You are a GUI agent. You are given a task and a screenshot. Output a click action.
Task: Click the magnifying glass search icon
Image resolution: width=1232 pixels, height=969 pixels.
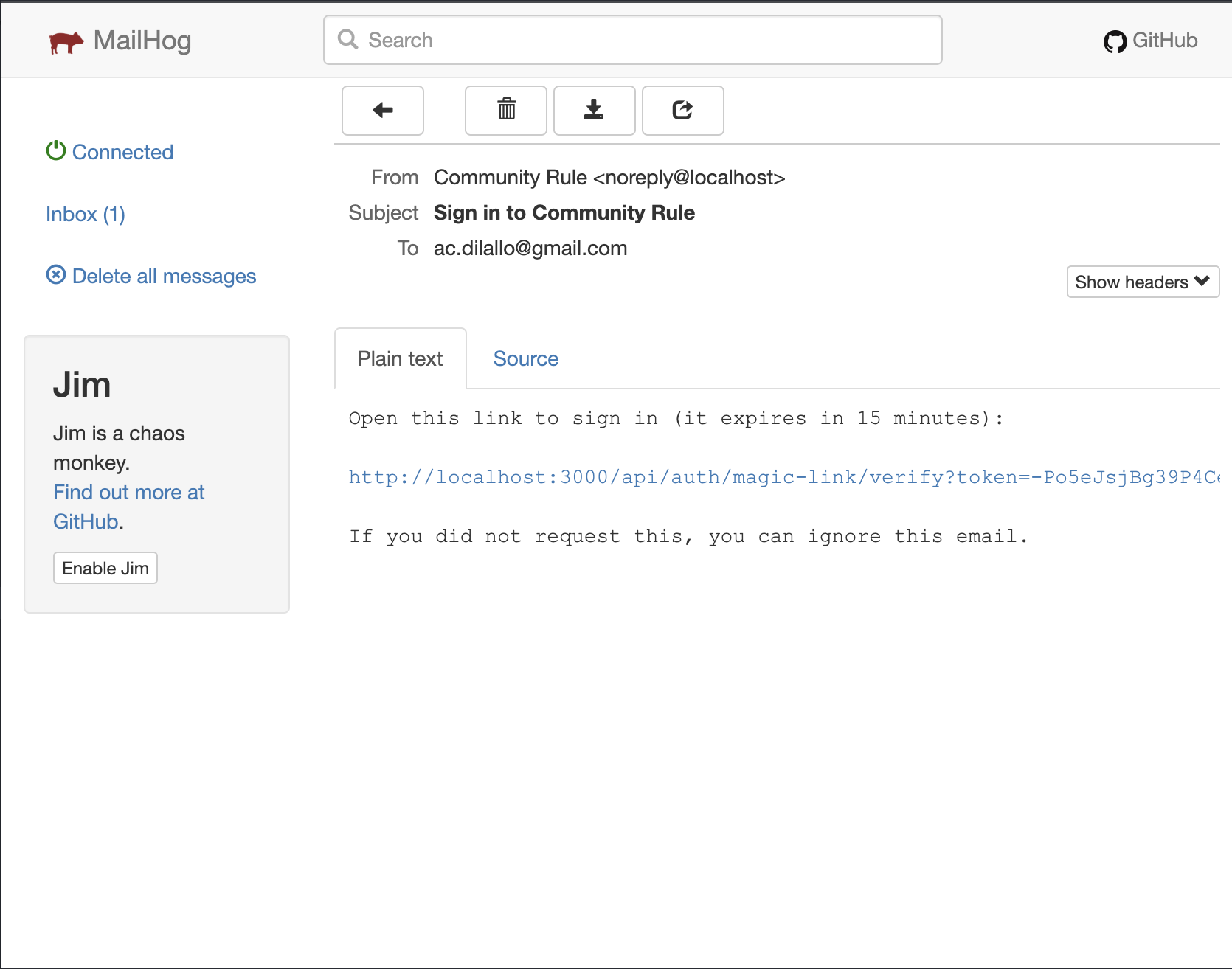point(347,40)
